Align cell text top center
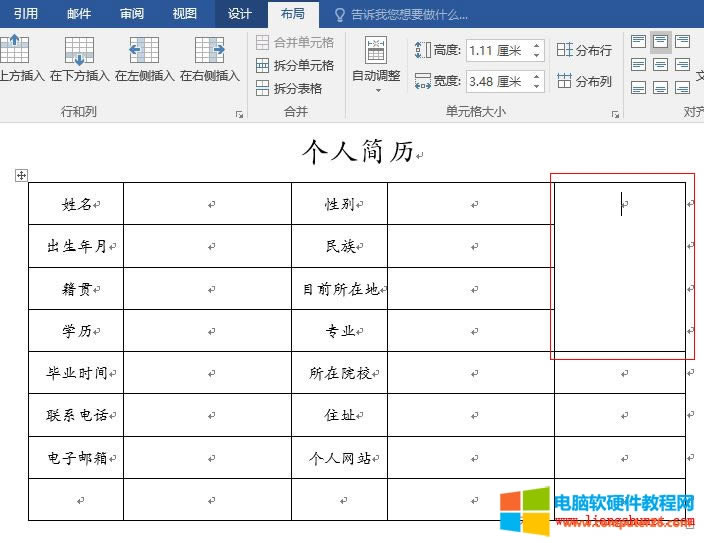The image size is (704, 543). click(660, 41)
